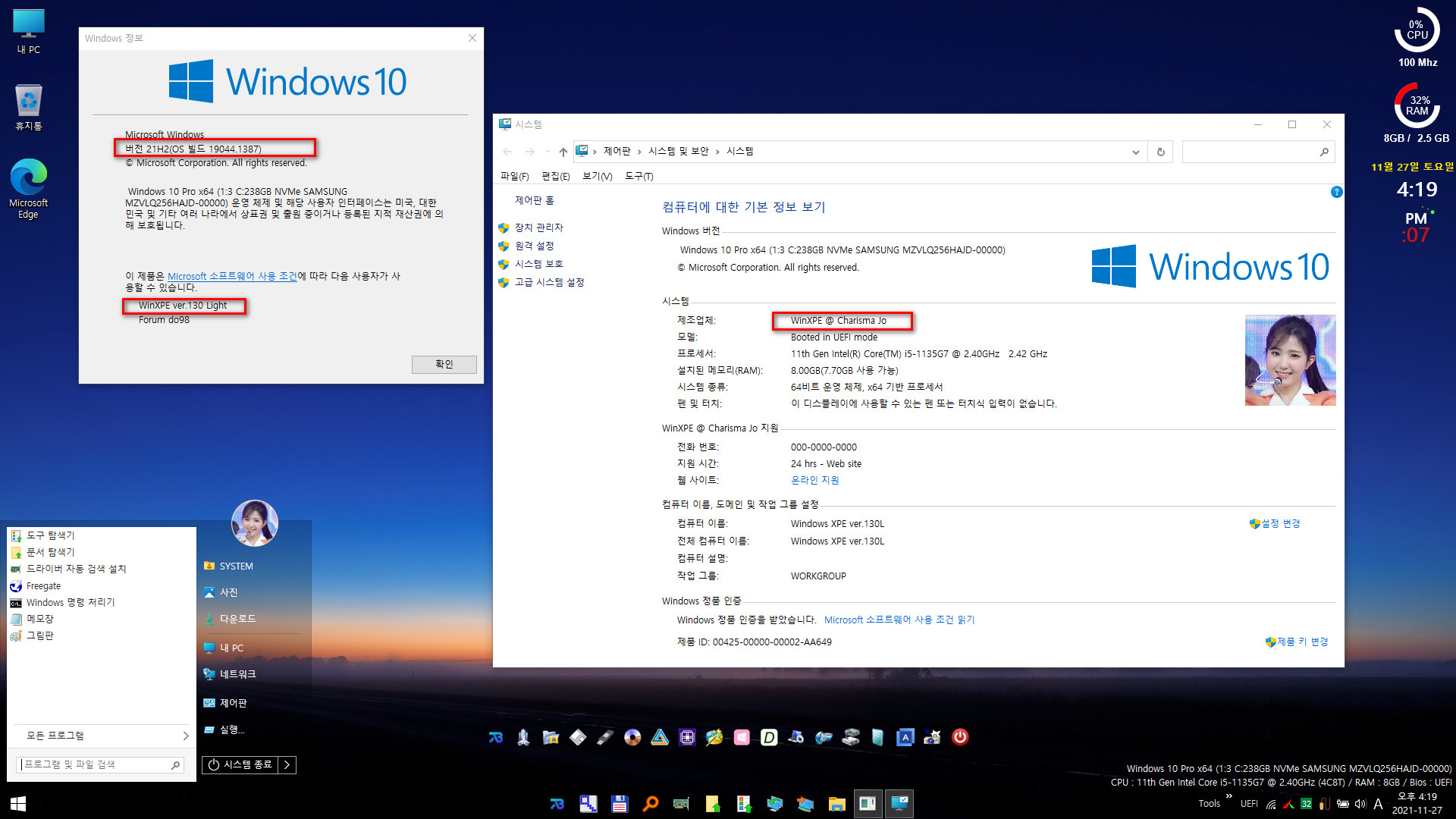This screenshot has height=819, width=1456.
Task: Click the volume speaker icon in system tray
Action: pyautogui.click(x=1360, y=804)
